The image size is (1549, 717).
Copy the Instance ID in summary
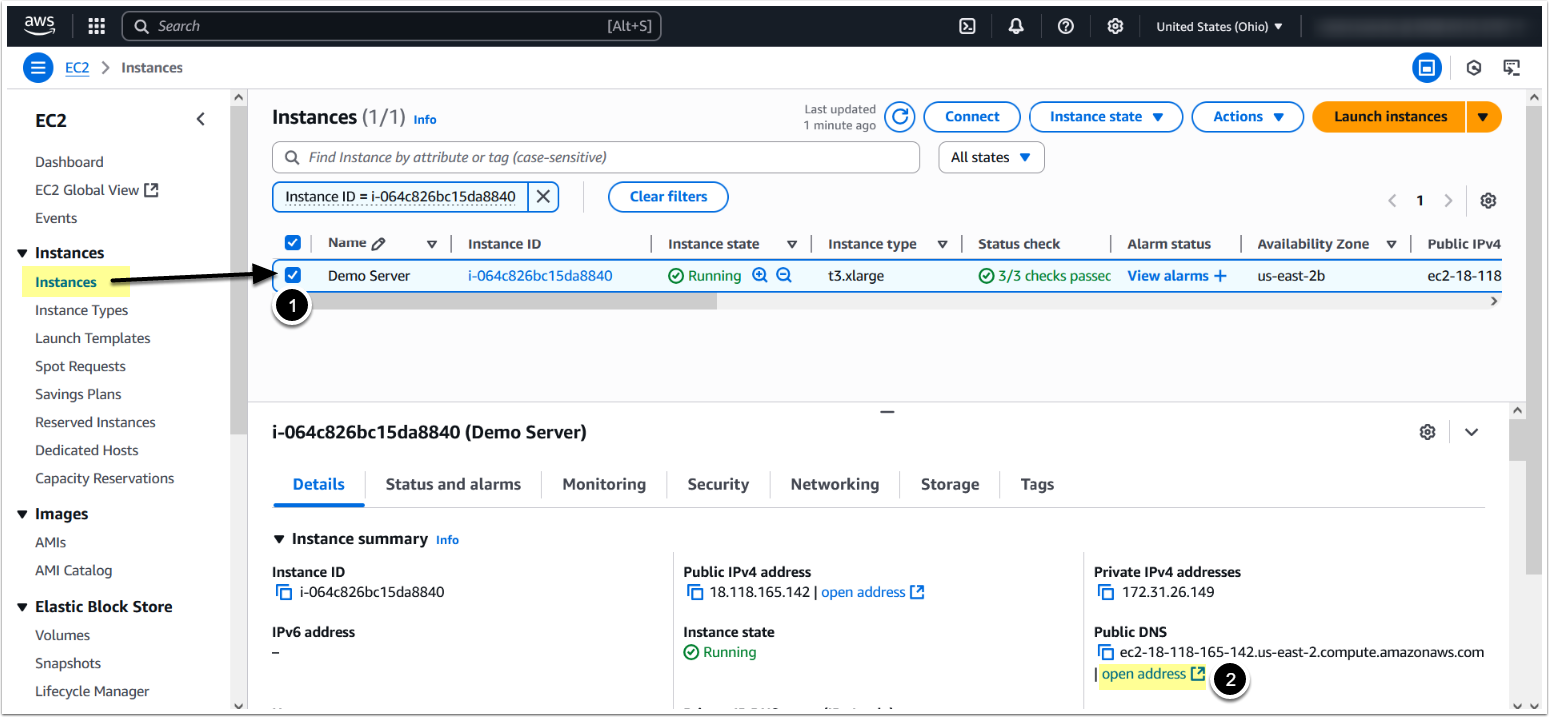pos(283,592)
